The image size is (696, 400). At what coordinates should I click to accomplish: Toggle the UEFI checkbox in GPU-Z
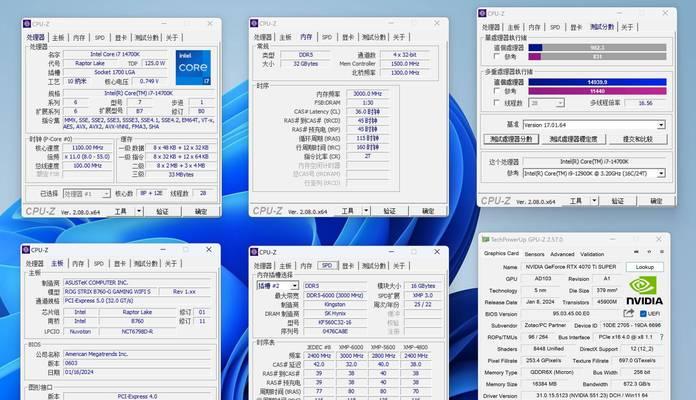643,313
